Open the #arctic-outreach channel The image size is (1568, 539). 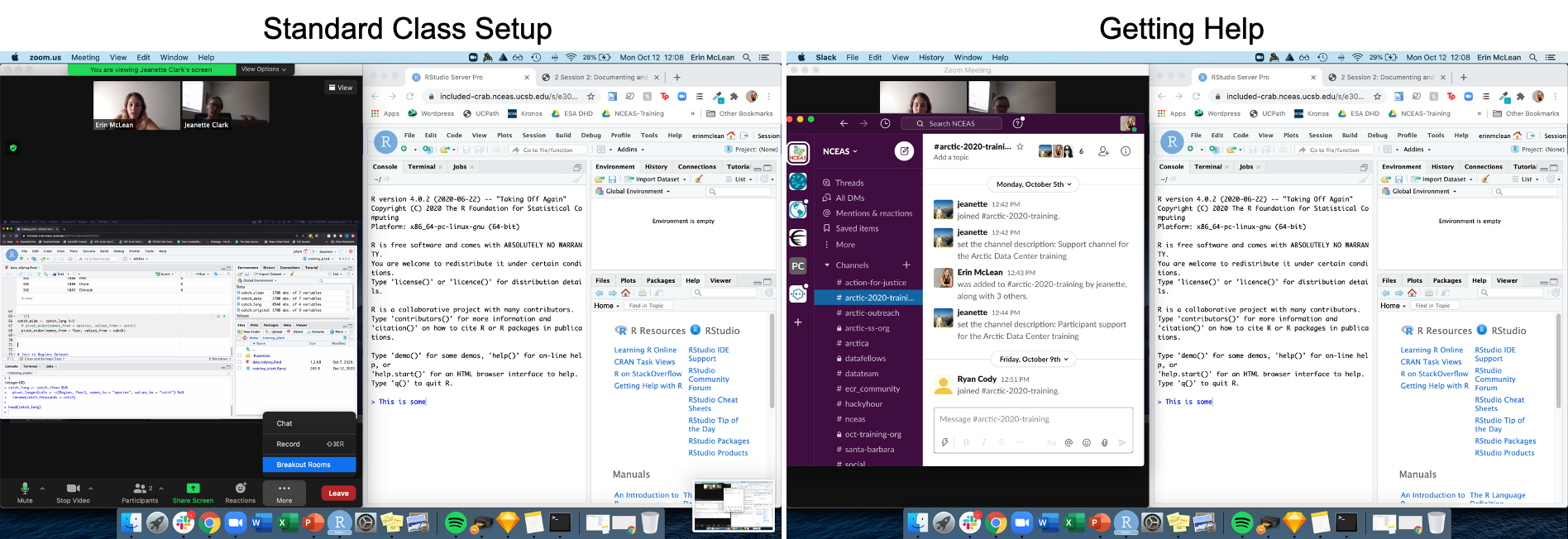[x=868, y=313]
